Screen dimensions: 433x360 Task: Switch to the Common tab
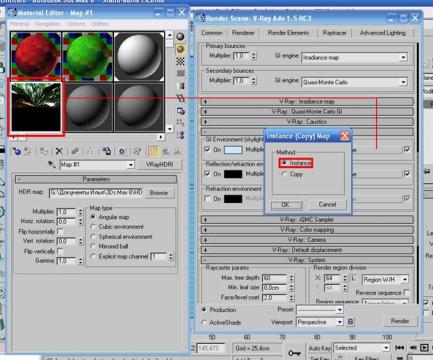(x=212, y=33)
